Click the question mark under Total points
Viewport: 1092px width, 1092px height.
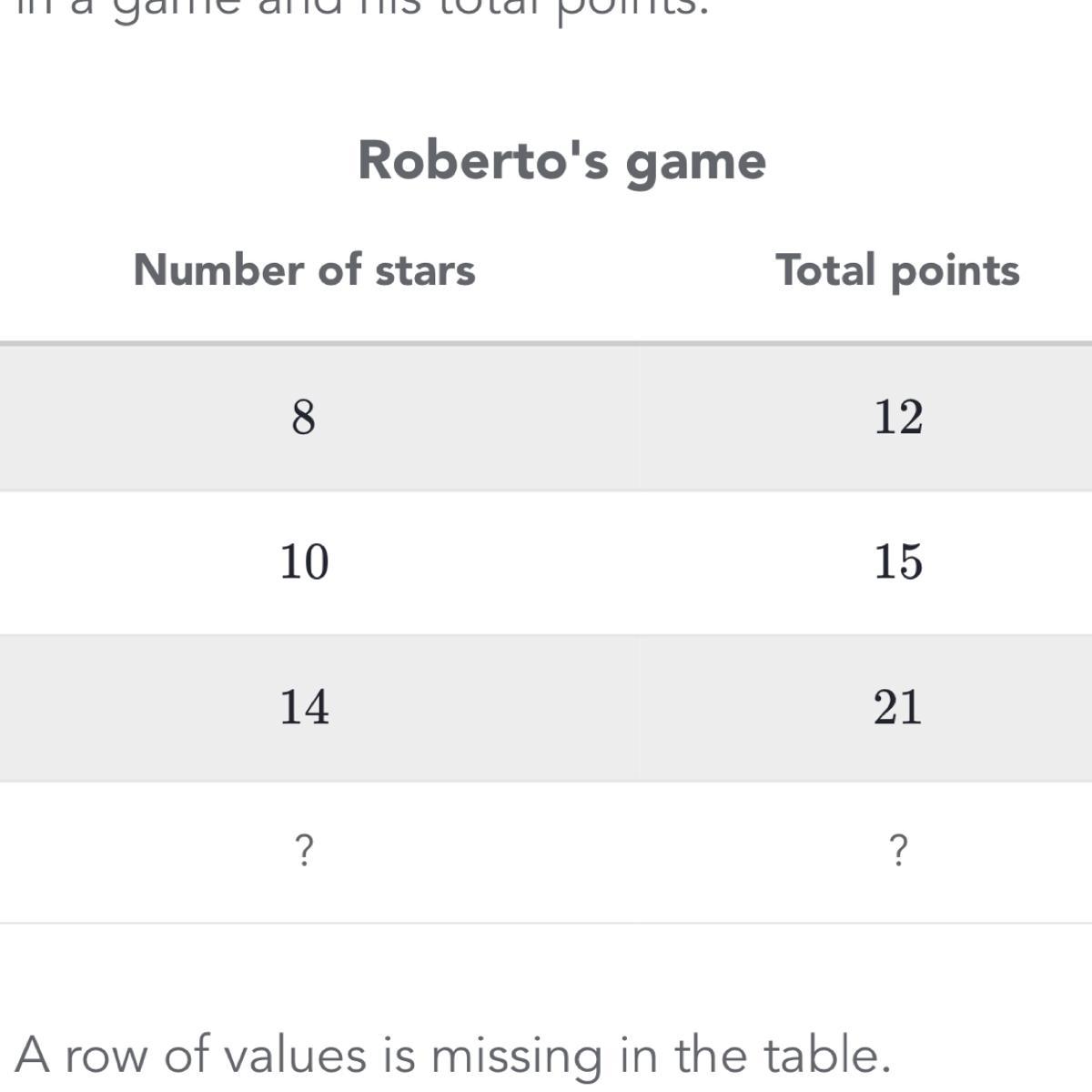[x=897, y=850]
